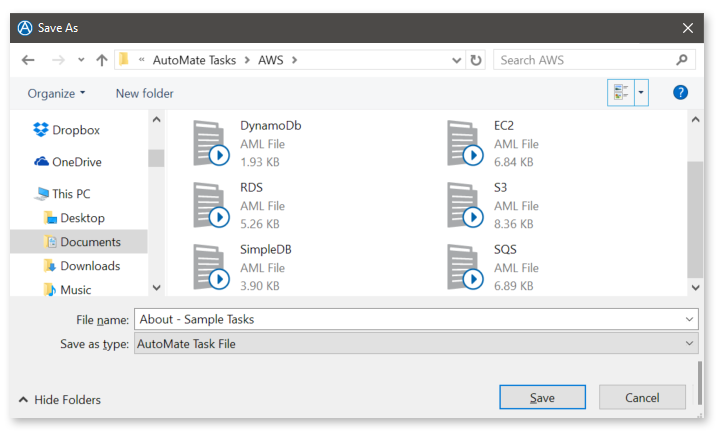
Task: Click the 8.36 KB size text
Action: [x=514, y=224]
